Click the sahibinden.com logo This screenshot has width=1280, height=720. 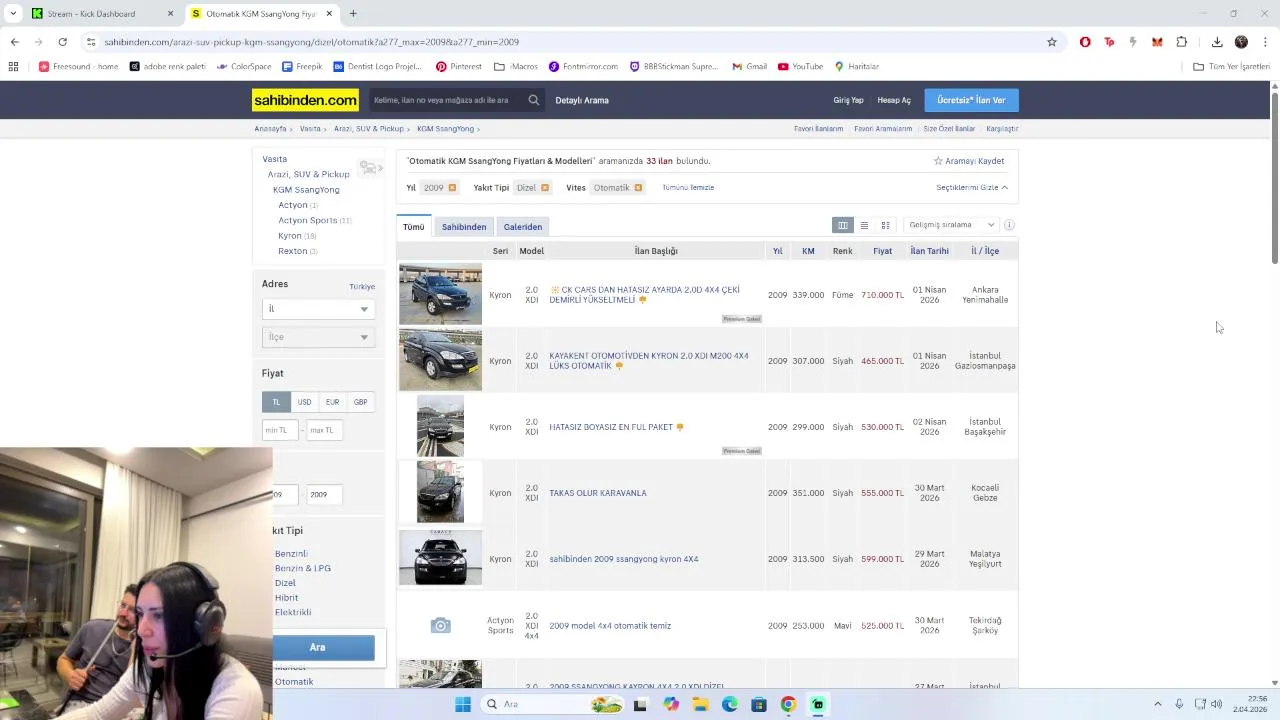(305, 100)
